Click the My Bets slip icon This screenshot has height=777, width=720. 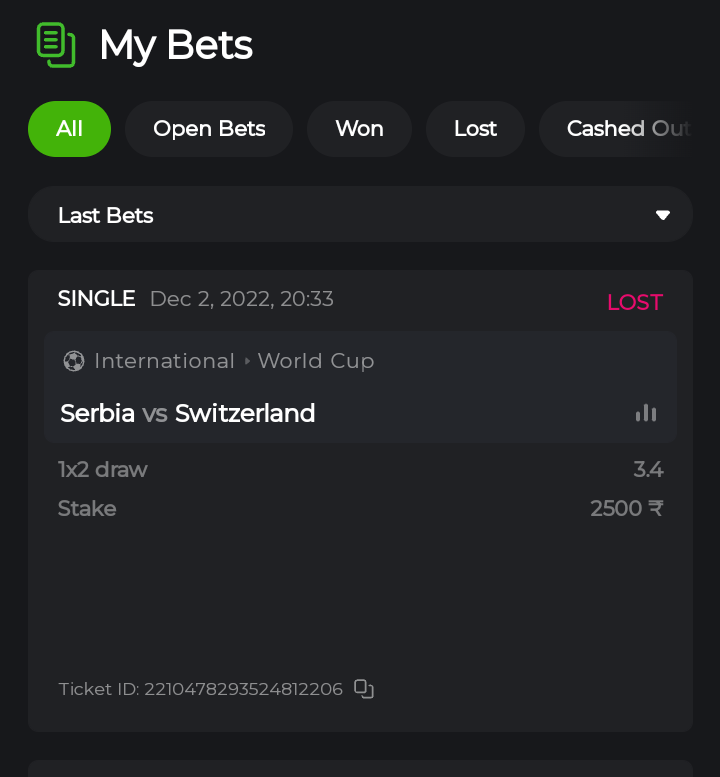tap(56, 45)
